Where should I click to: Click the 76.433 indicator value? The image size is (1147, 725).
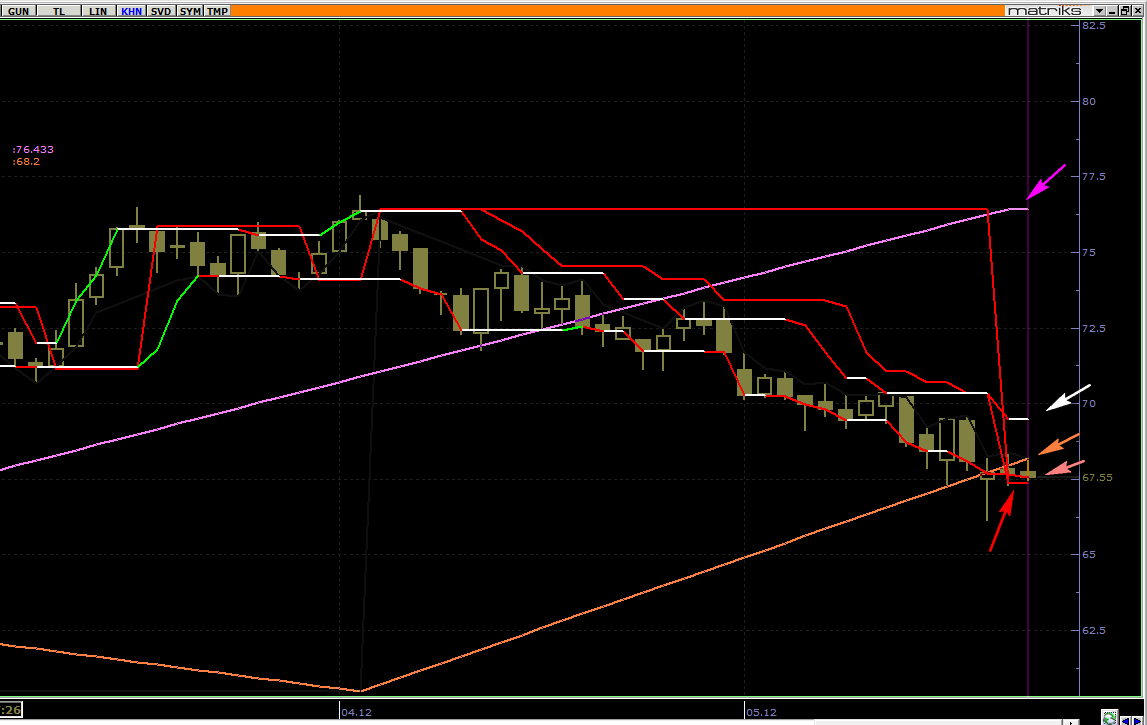(x=33, y=149)
